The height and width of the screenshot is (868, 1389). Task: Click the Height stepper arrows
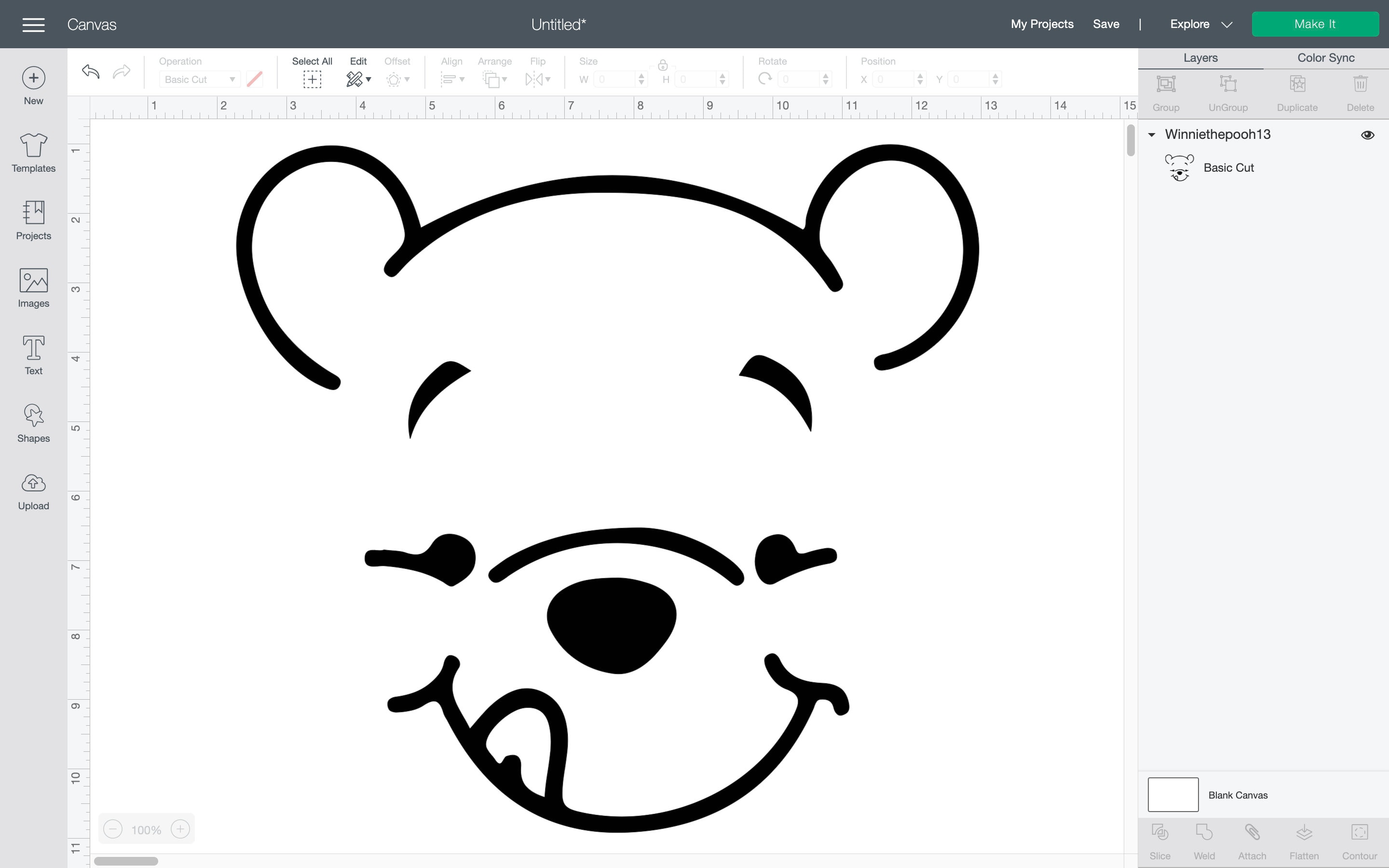tap(722, 79)
